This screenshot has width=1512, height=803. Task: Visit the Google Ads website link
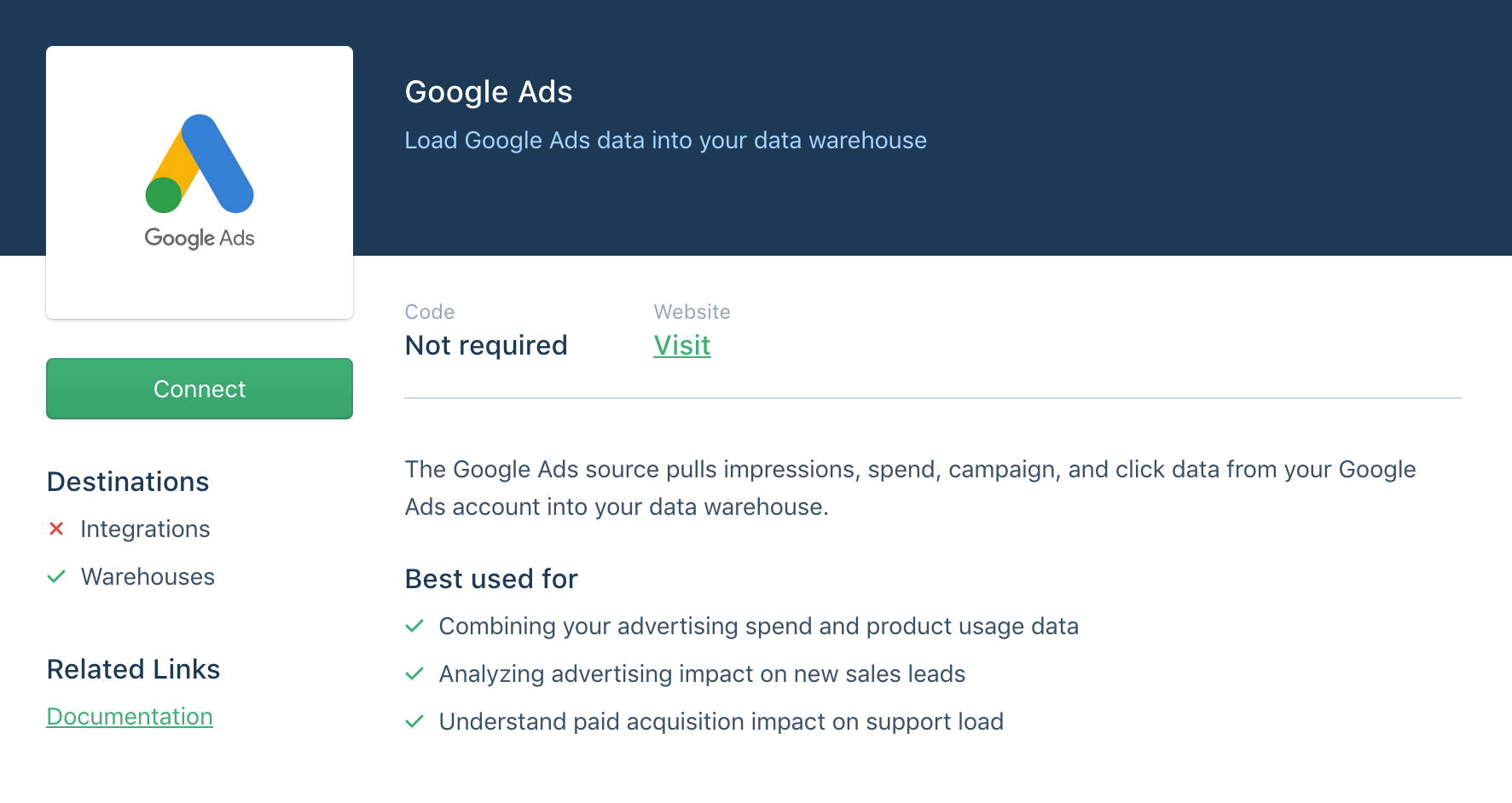pyautogui.click(x=681, y=345)
